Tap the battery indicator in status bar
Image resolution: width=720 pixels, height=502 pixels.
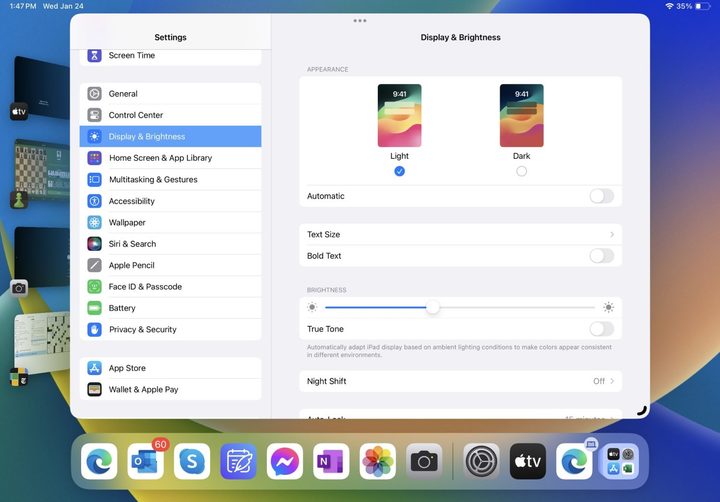[702, 6]
